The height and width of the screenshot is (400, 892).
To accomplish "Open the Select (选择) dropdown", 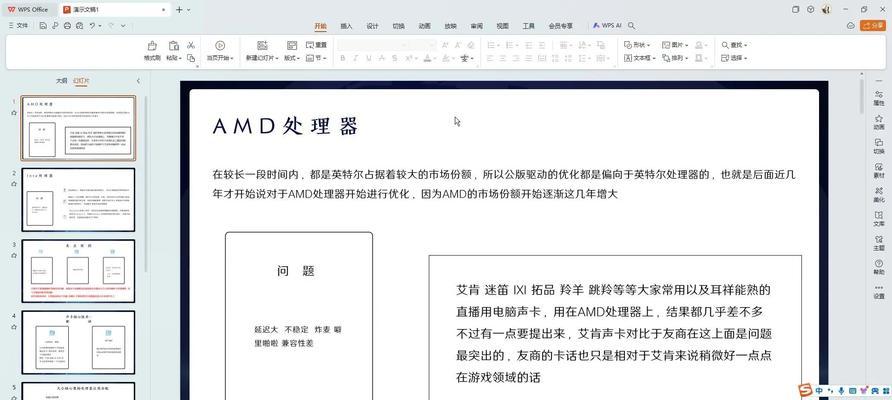I will click(734, 58).
